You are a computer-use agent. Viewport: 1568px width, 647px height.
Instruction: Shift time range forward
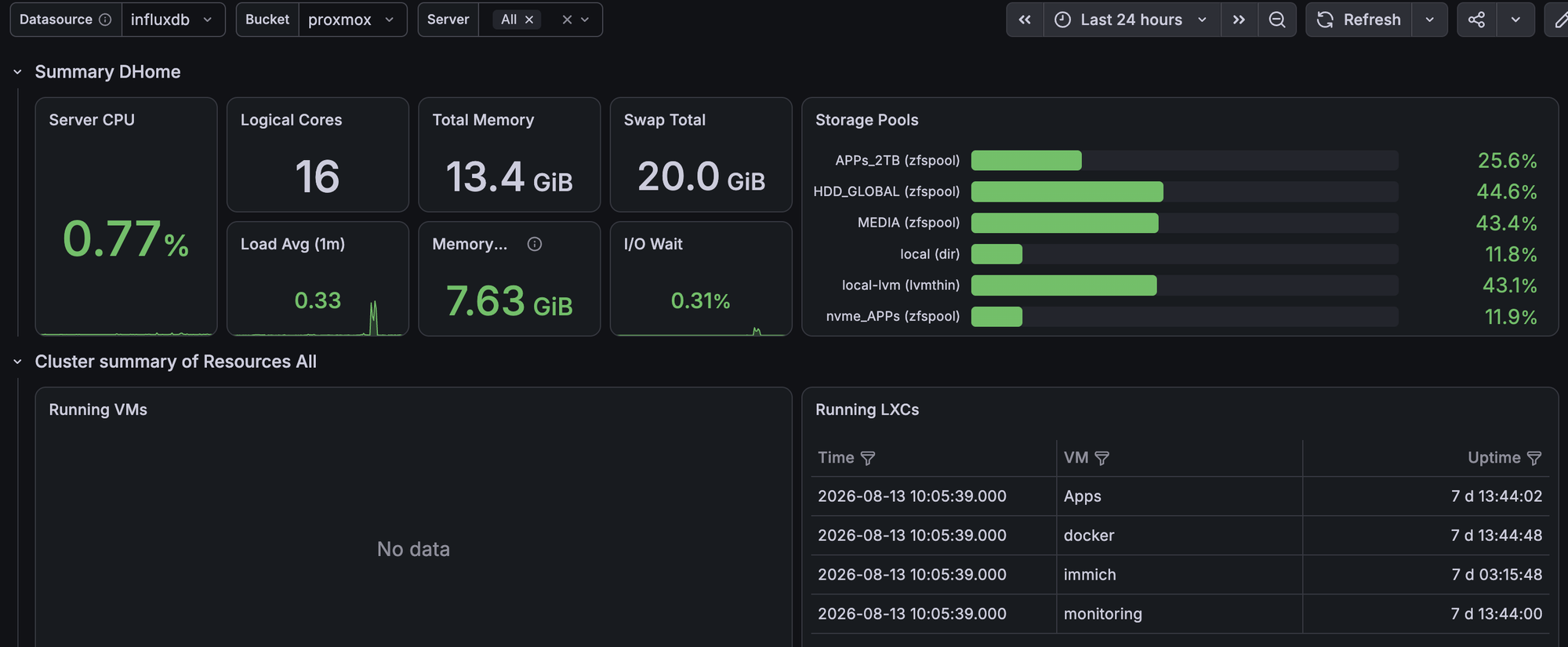(1239, 20)
